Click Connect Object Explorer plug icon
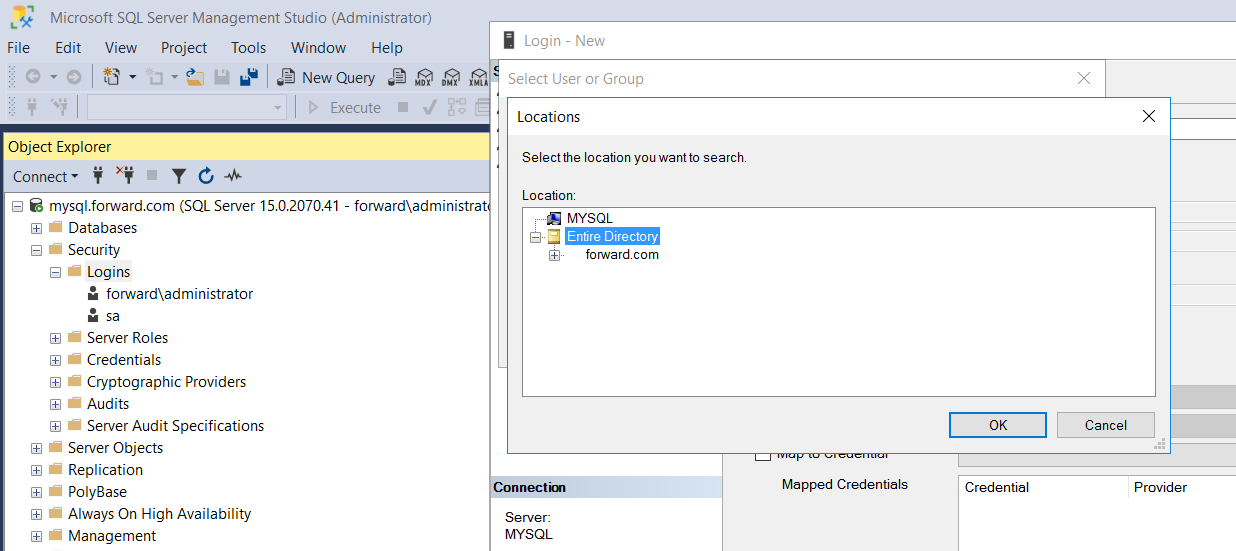 point(98,176)
